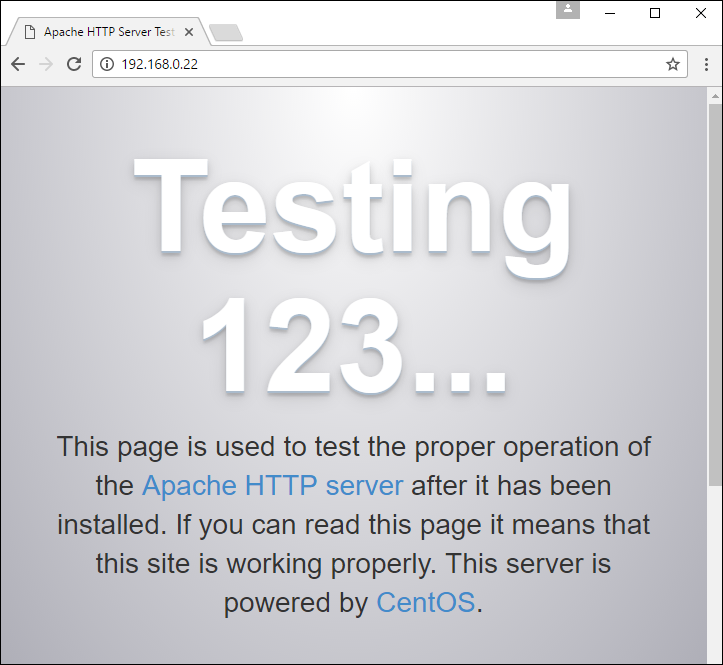723x665 pixels.
Task: Click the "123..." heading text
Action: pyautogui.click(x=355, y=345)
